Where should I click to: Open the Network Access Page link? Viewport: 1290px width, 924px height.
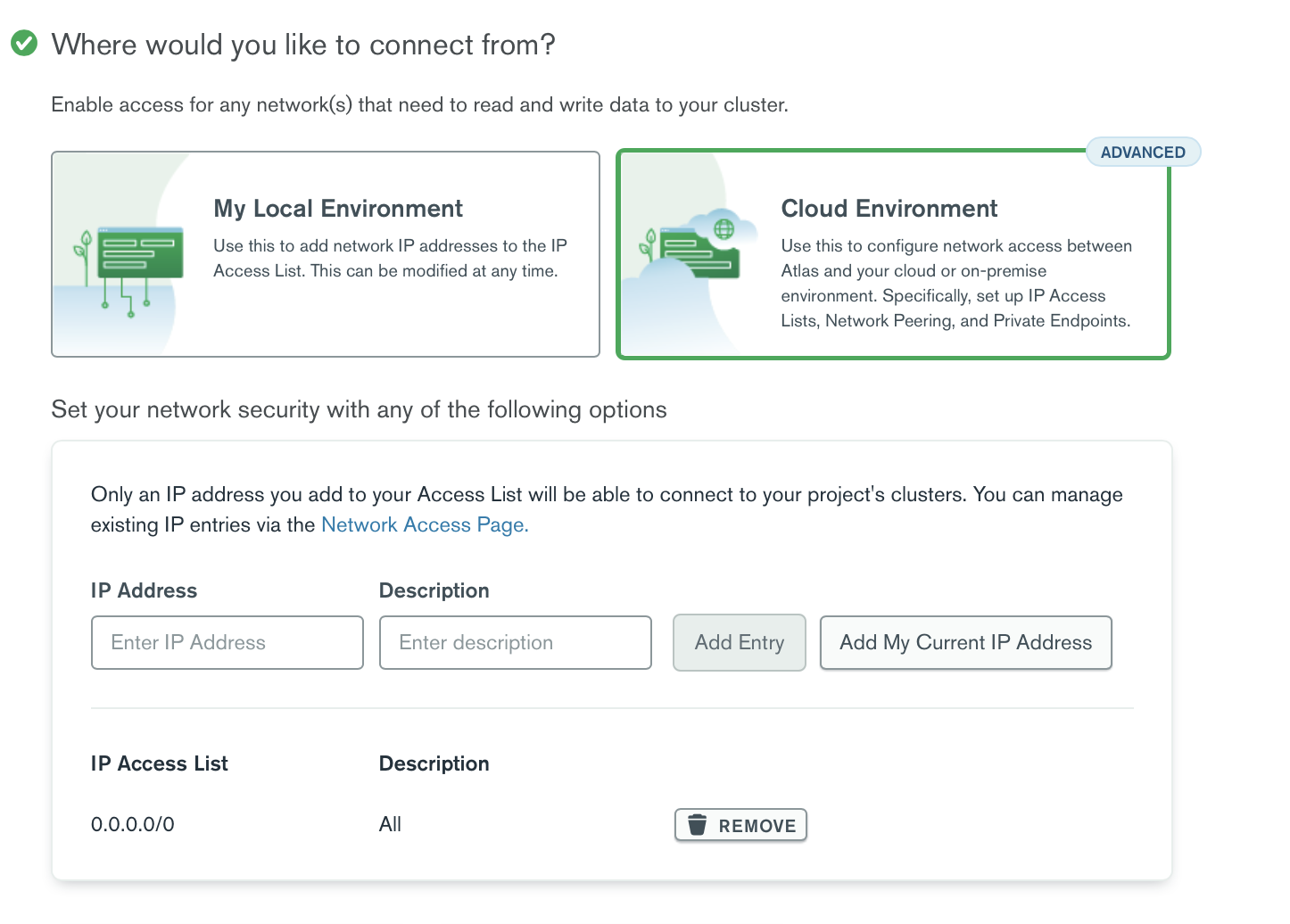(x=425, y=525)
